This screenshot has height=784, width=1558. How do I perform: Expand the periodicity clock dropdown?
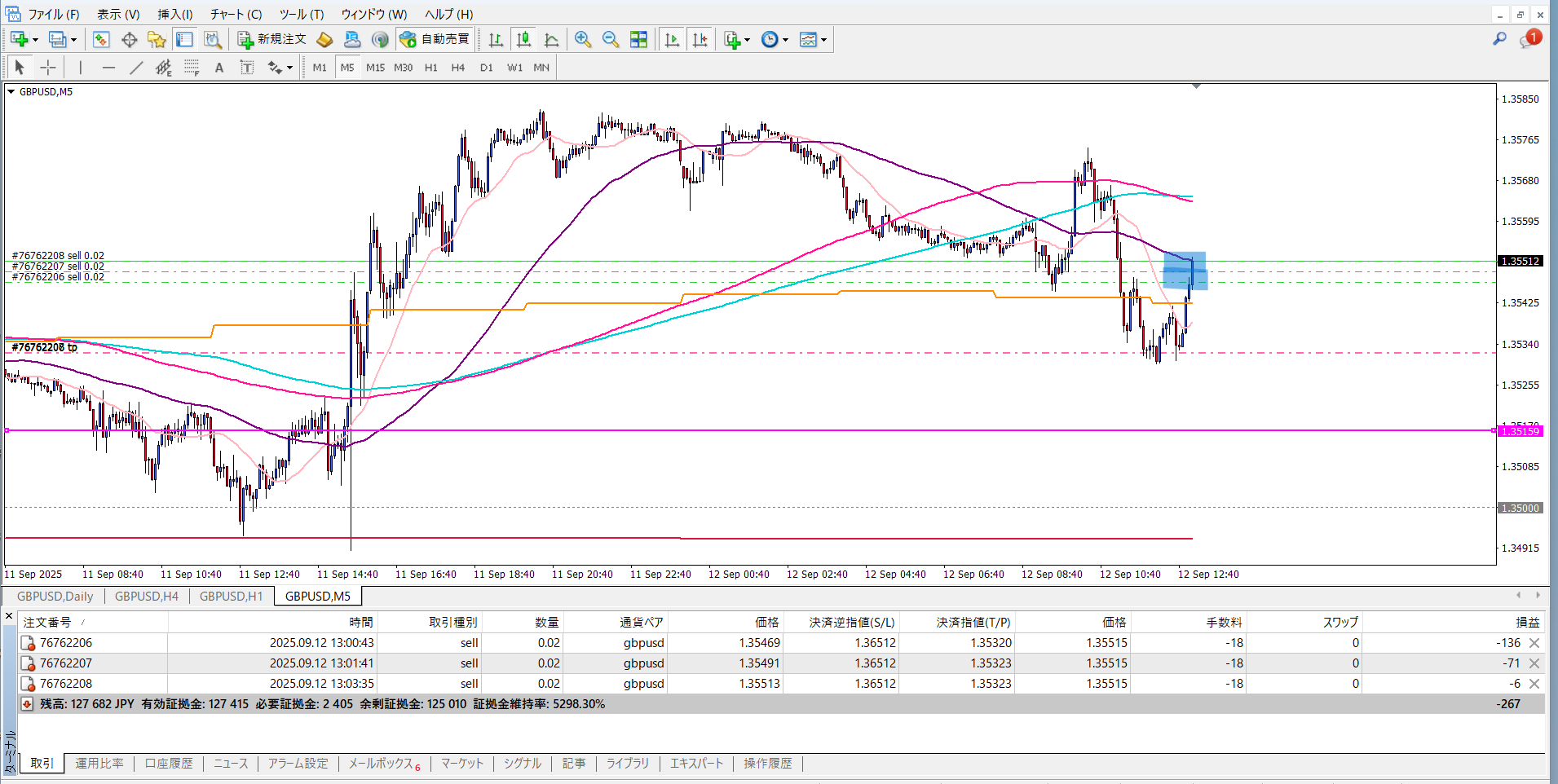[x=786, y=40]
